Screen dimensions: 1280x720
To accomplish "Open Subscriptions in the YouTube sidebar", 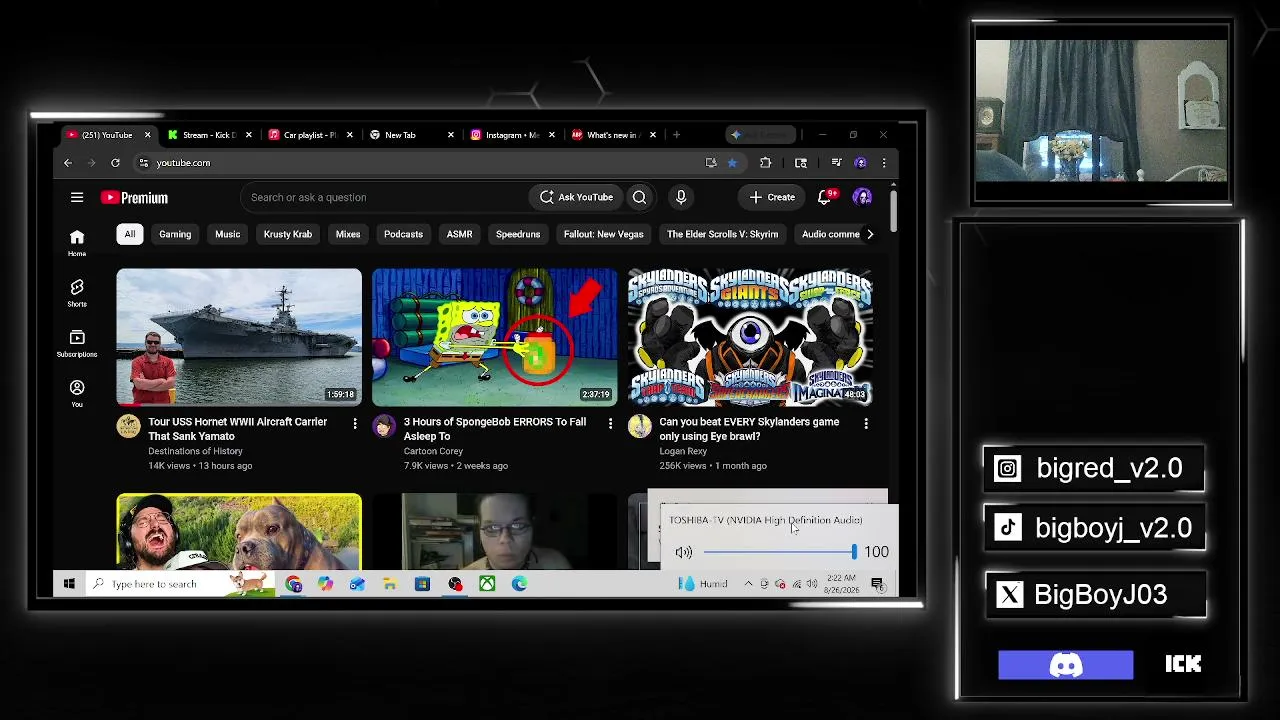I will [x=77, y=343].
